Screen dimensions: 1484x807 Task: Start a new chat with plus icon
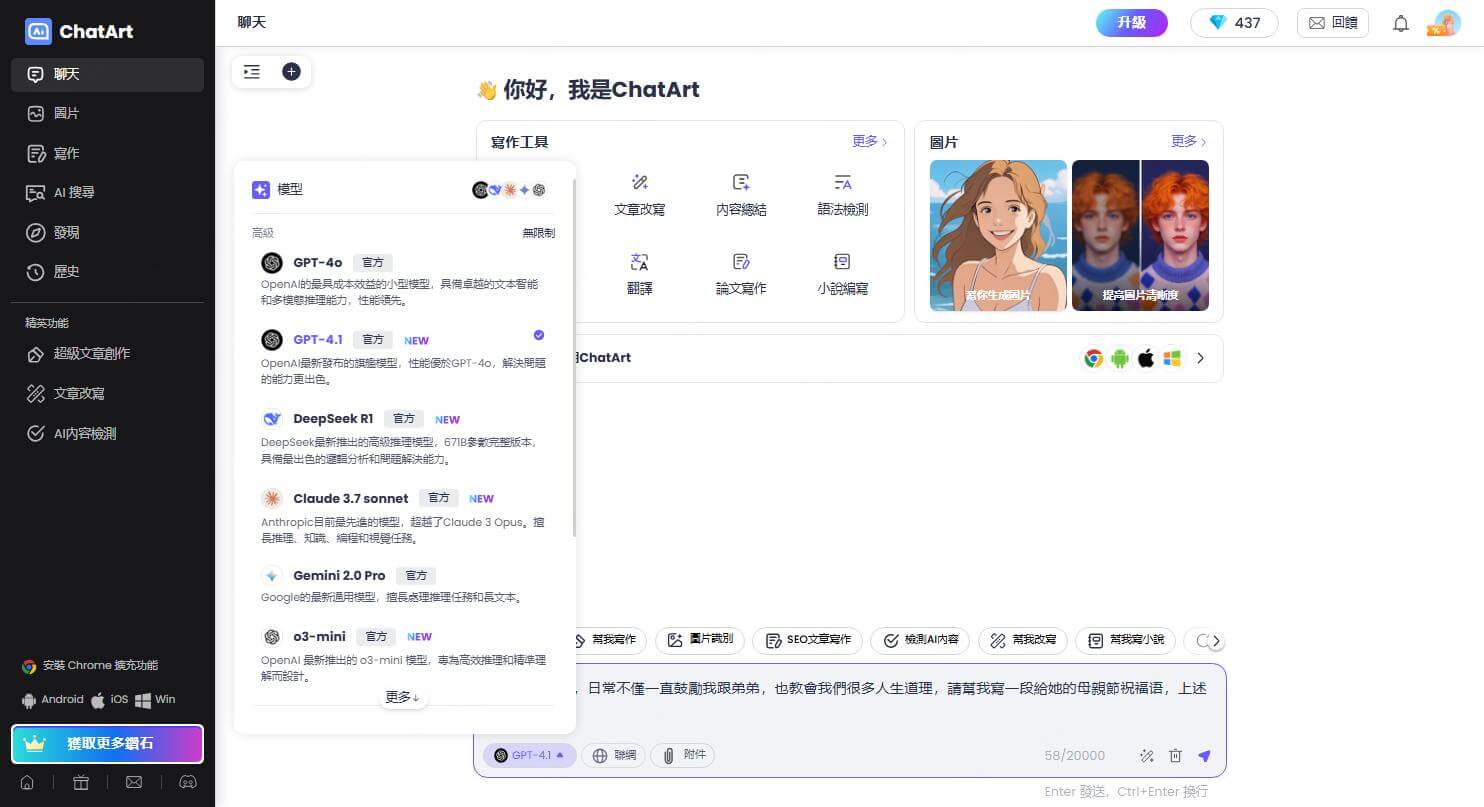tap(291, 71)
